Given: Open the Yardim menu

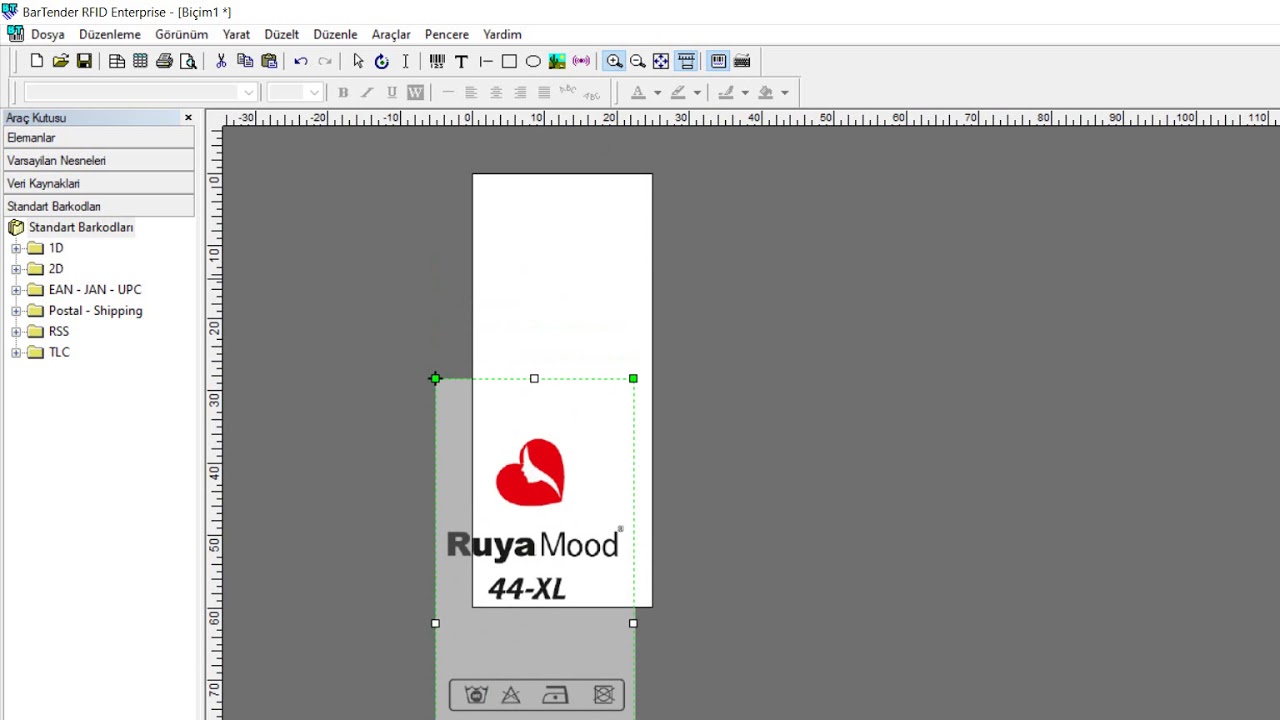Looking at the screenshot, I should 502,34.
